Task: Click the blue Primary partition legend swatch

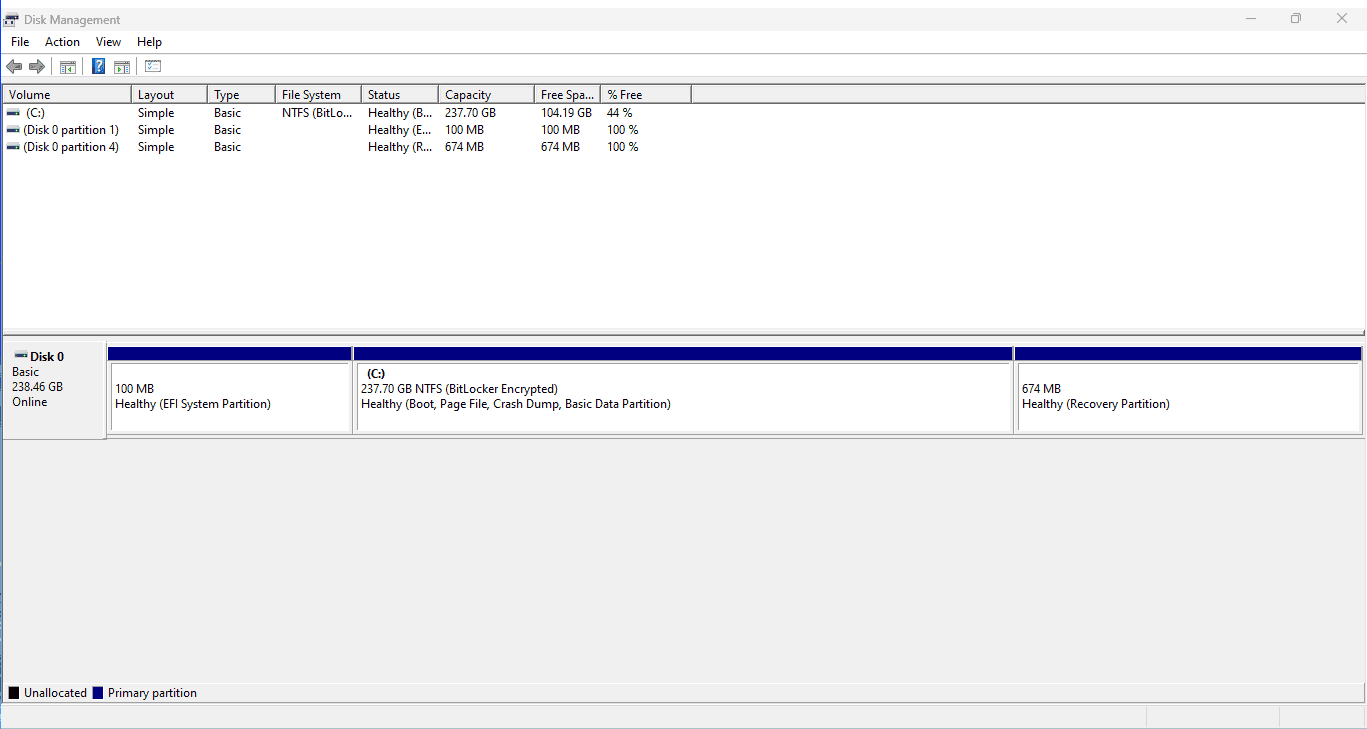Action: pyautogui.click(x=98, y=693)
